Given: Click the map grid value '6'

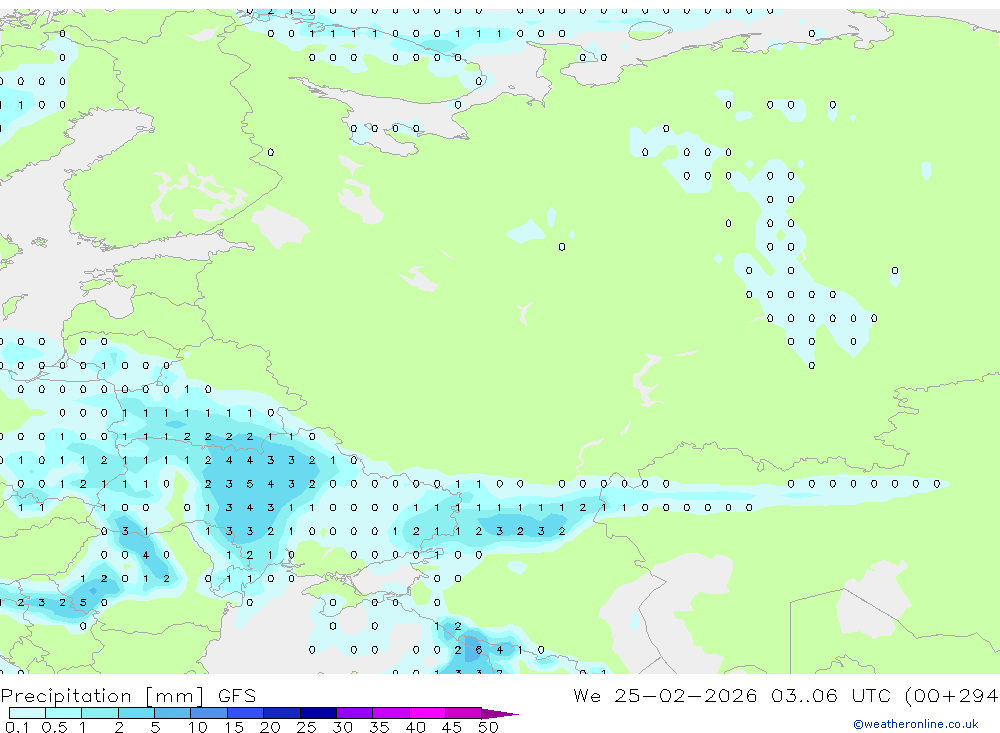Looking at the screenshot, I should coord(478,650).
